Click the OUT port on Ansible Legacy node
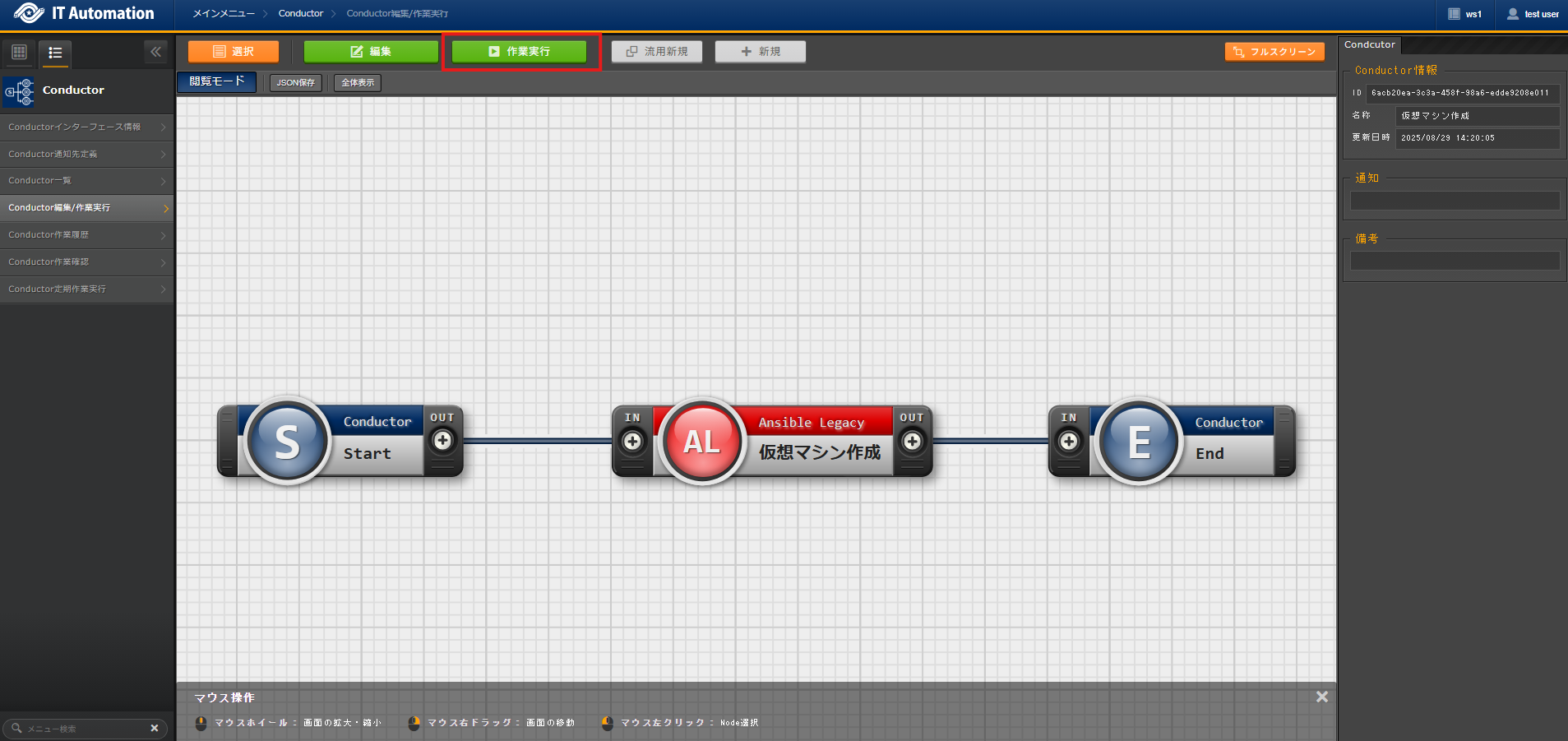 (912, 442)
